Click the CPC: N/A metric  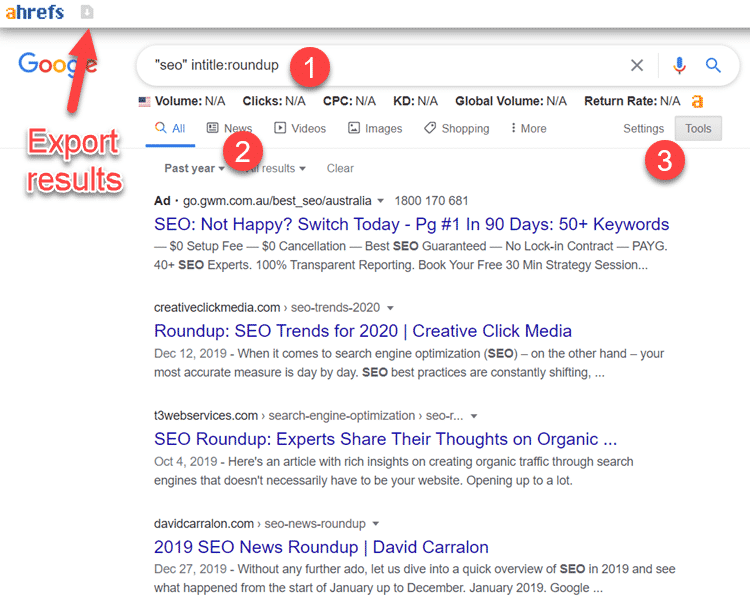pyautogui.click(x=349, y=101)
